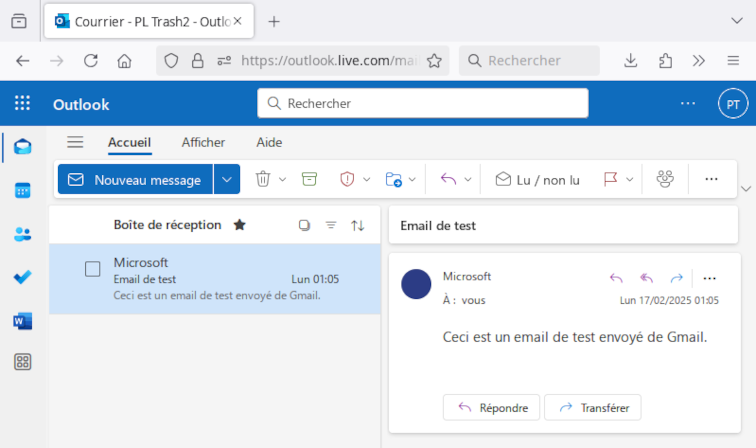Image resolution: width=756 pixels, height=448 pixels.
Task: Switch to the Accueil tab
Action: [129, 143]
